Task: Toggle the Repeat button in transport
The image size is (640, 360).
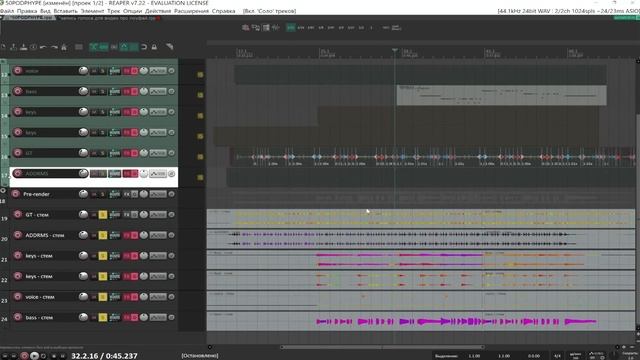Action: [43, 356]
